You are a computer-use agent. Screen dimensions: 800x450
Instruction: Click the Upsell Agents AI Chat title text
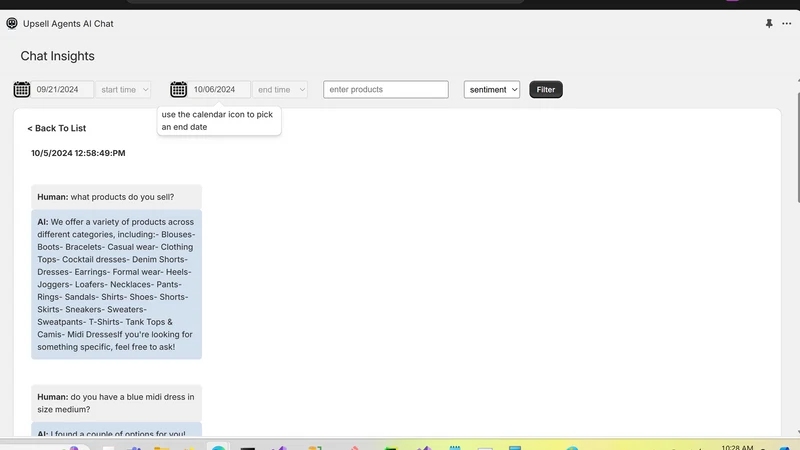coord(68,24)
